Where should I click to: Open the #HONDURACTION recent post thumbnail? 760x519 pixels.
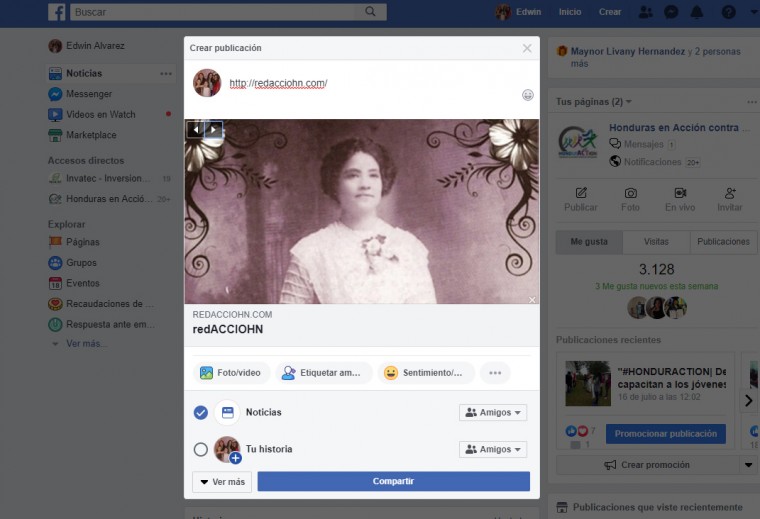pos(588,383)
